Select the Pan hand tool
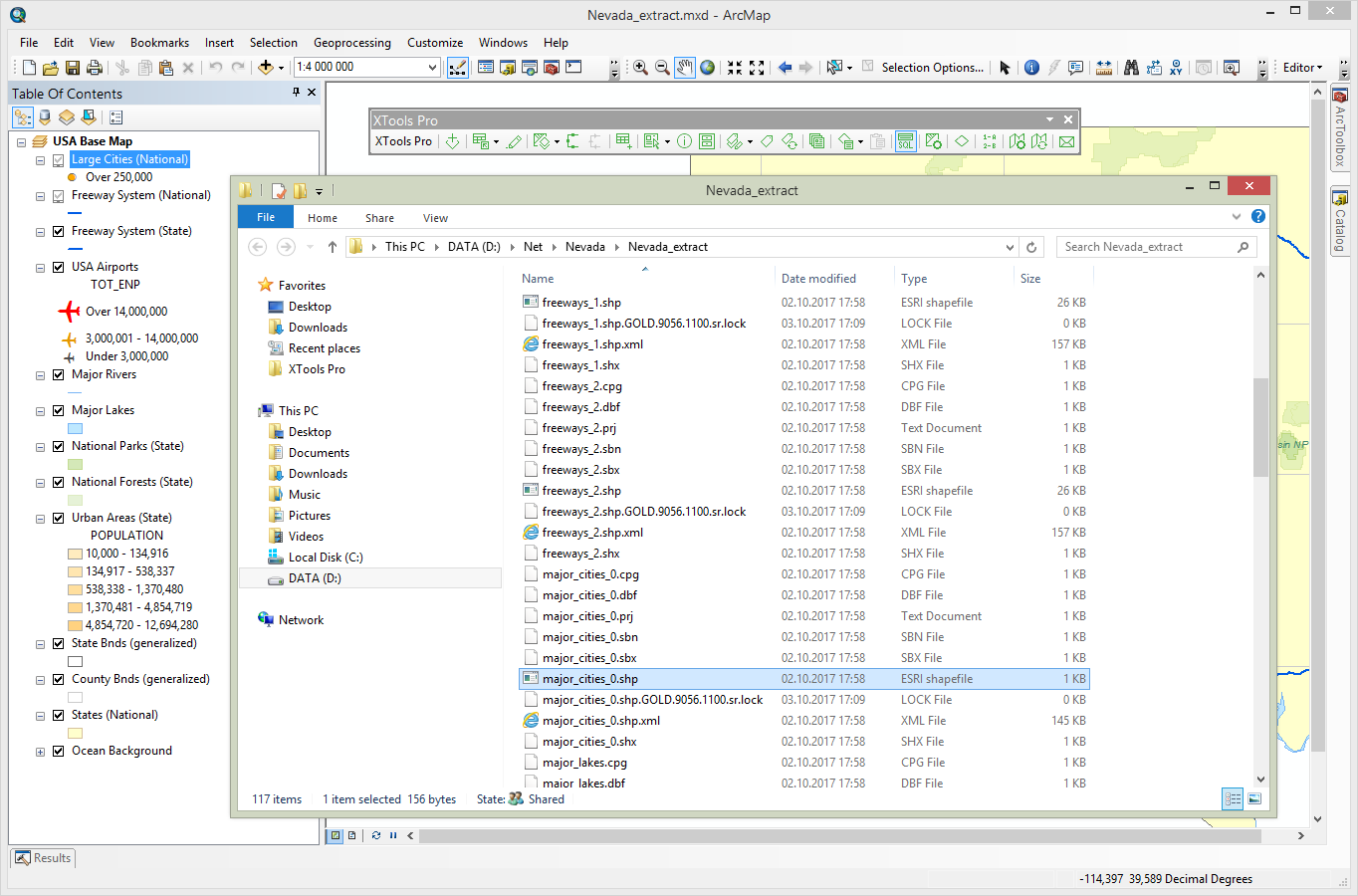Image resolution: width=1358 pixels, height=896 pixels. (x=685, y=68)
